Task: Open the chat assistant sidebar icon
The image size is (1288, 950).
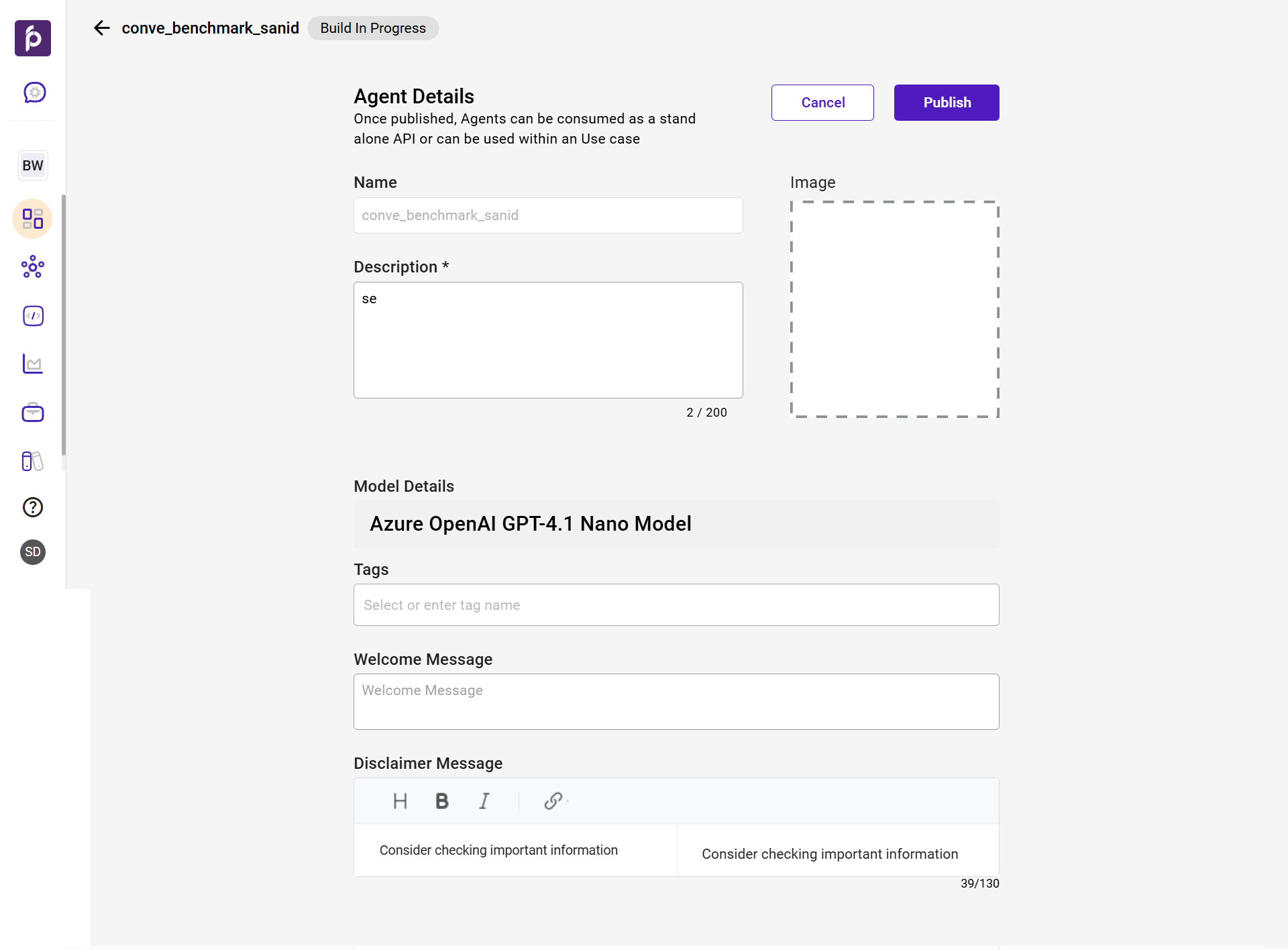Action: (34, 93)
